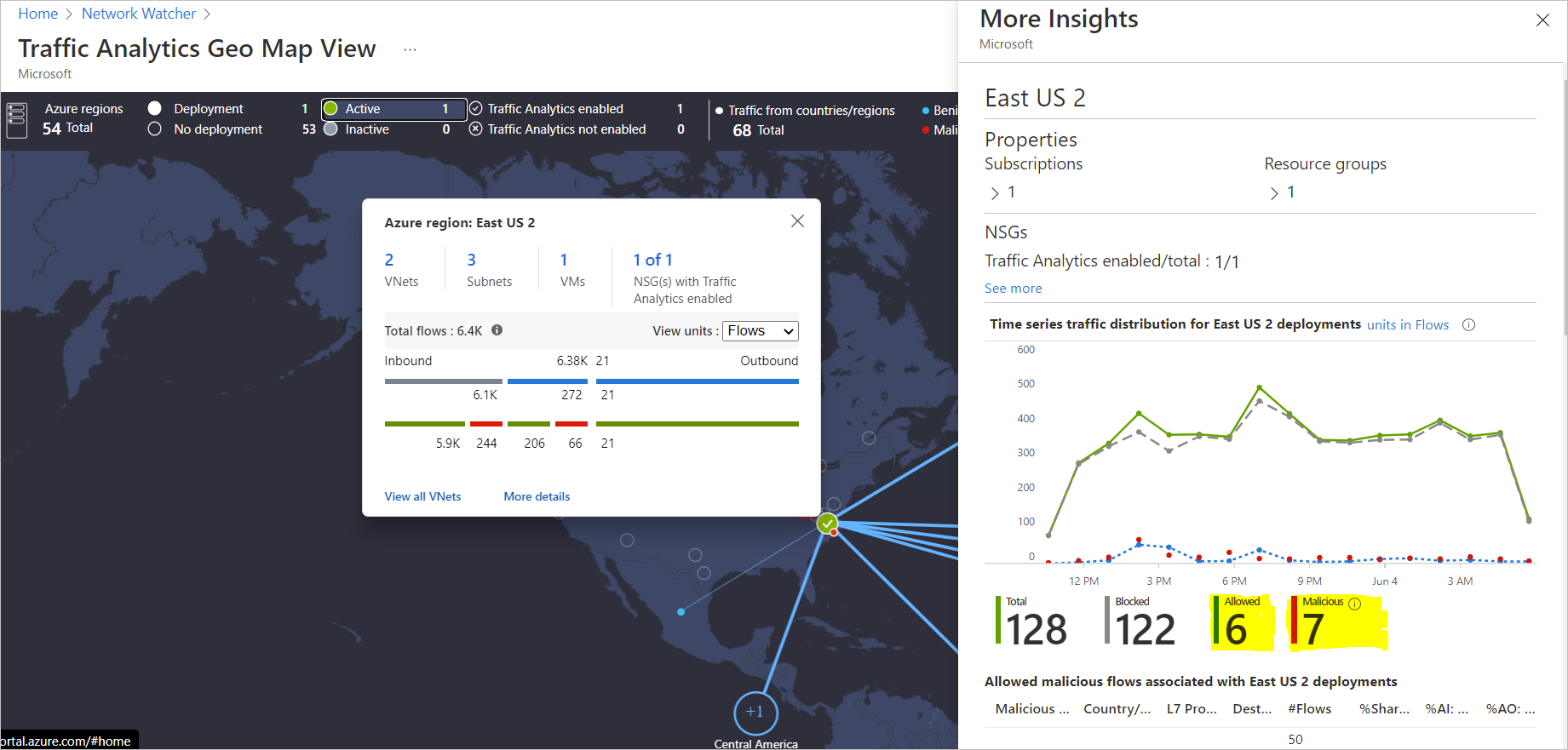Click units in Flows link

(1407, 324)
